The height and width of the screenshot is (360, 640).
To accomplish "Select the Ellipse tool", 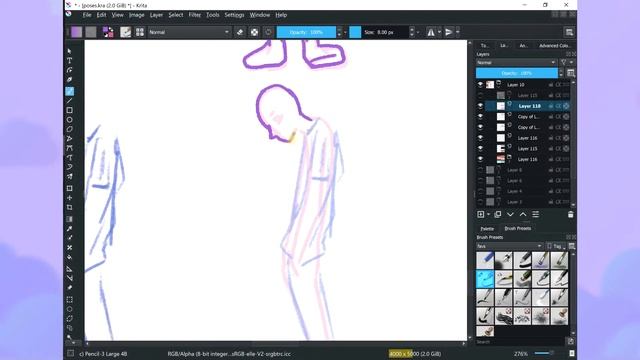I will [69, 120].
